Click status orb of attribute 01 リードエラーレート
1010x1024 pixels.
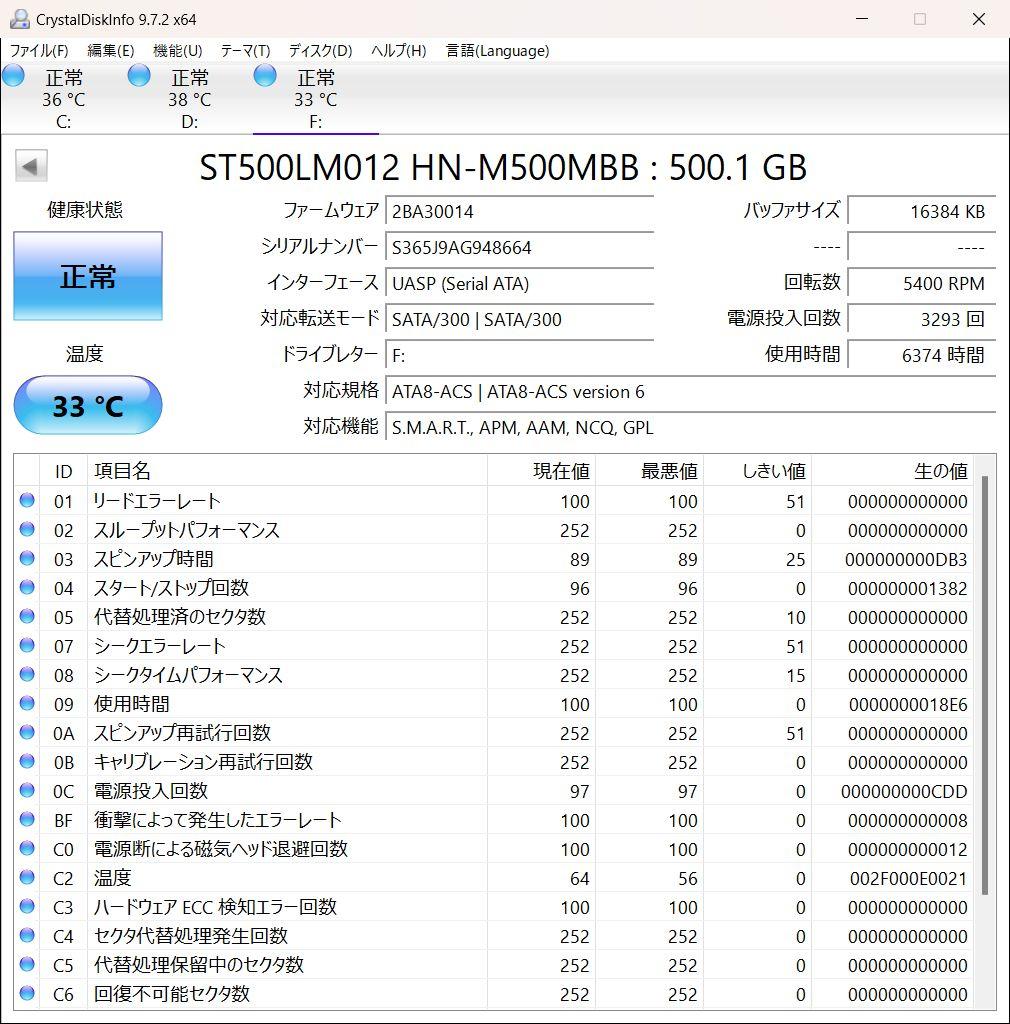[27, 500]
